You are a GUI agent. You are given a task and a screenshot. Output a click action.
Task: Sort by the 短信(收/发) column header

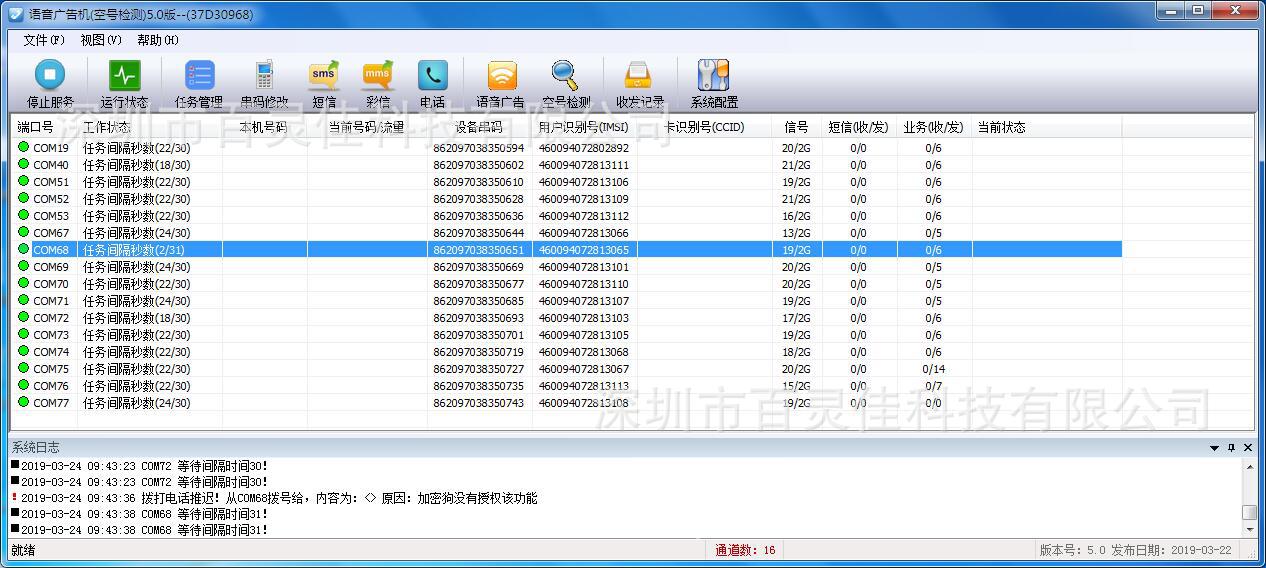click(860, 127)
